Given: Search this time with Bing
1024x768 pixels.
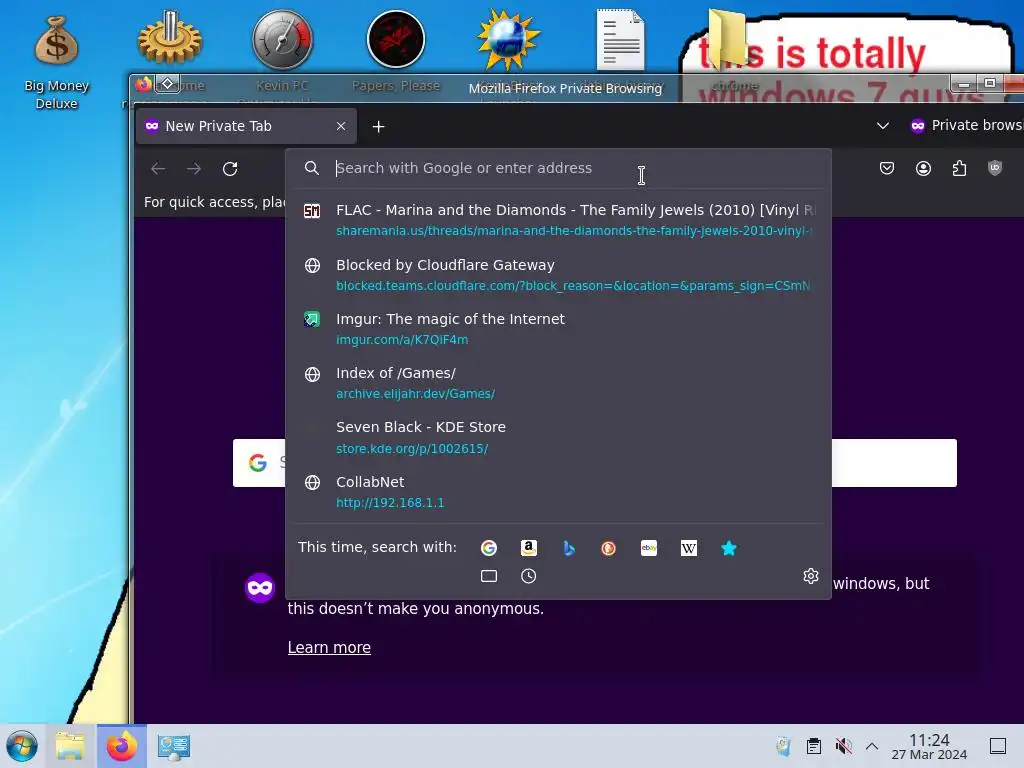Looking at the screenshot, I should tap(569, 548).
